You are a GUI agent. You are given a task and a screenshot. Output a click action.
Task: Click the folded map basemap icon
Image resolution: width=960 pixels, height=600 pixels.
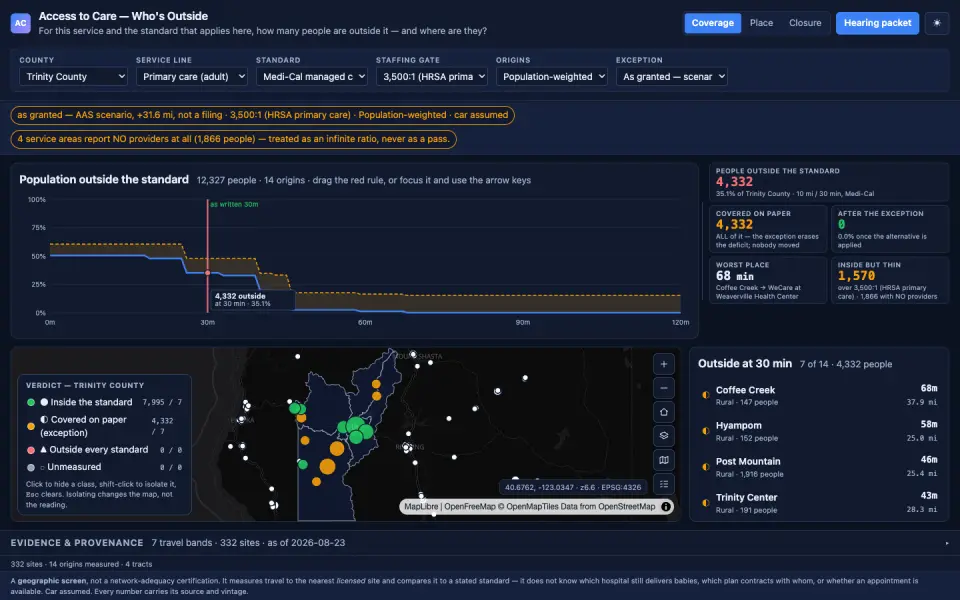coord(664,460)
